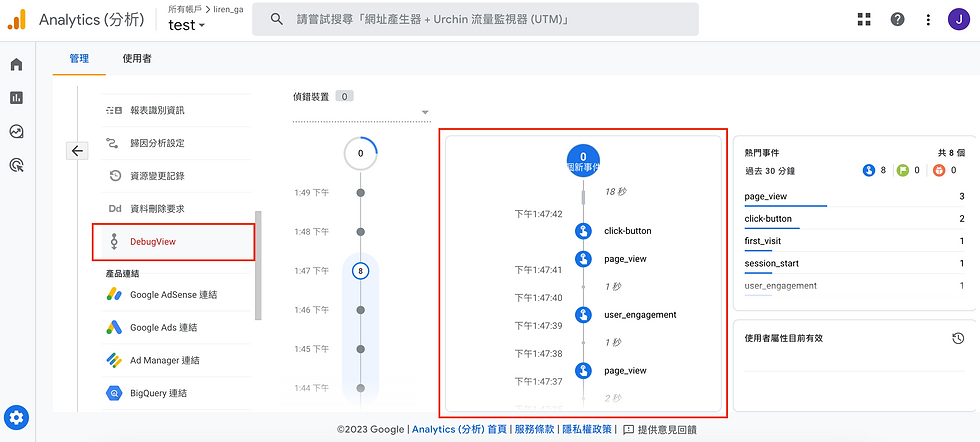Select the 1:46 下午 minute marker
The image size is (980, 442).
pos(361,310)
